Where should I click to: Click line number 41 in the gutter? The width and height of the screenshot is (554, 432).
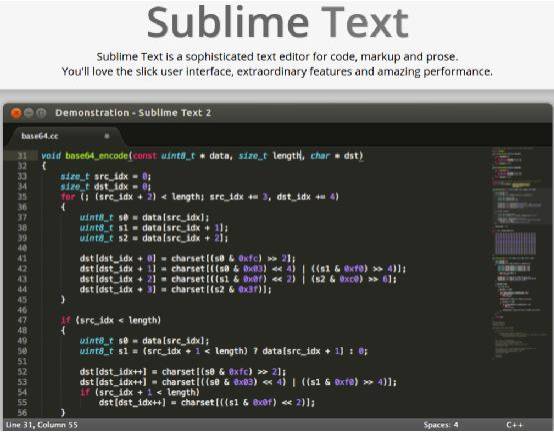[x=22, y=258]
